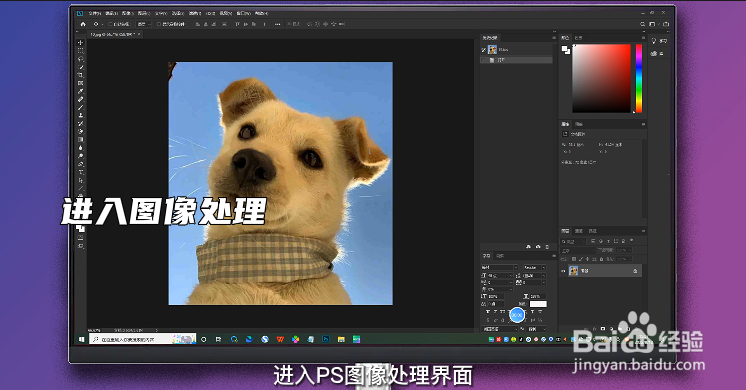Screen dimensions: 746x390
Task: Open the Libraries panel icon
Action: coord(654,53)
